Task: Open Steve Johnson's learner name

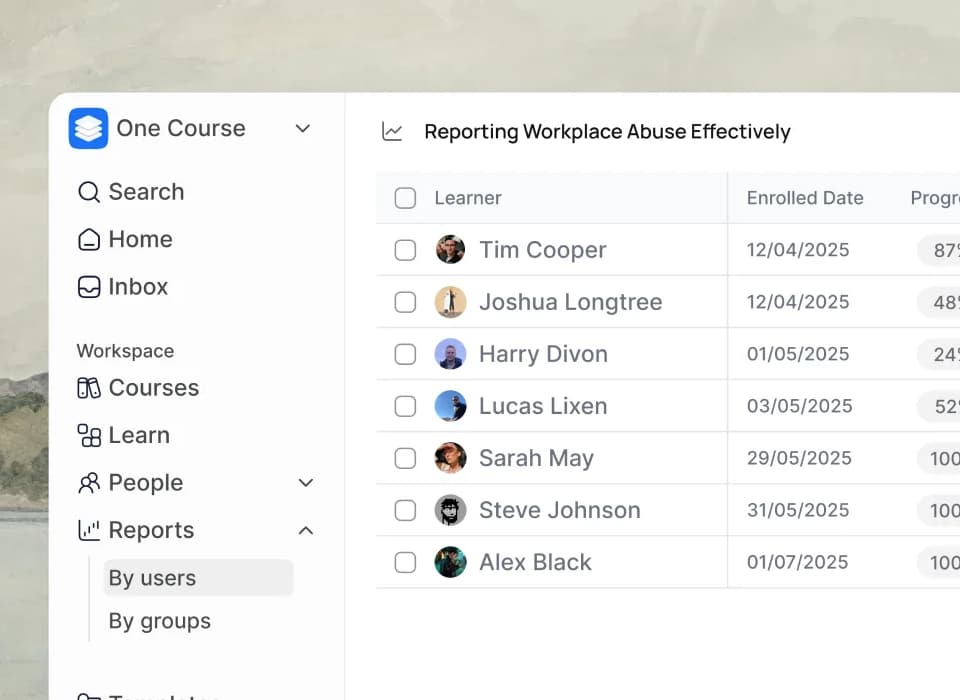Action: 560,510
